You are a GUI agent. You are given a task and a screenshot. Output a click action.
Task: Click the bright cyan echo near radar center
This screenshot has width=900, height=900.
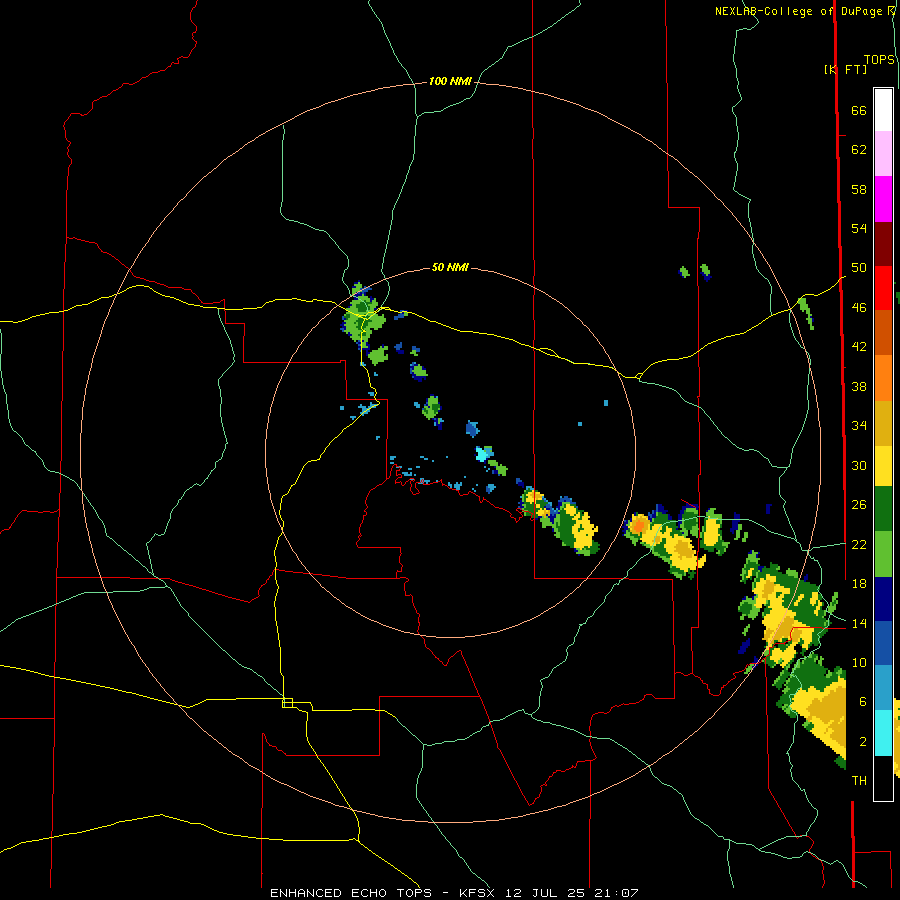tap(483, 454)
